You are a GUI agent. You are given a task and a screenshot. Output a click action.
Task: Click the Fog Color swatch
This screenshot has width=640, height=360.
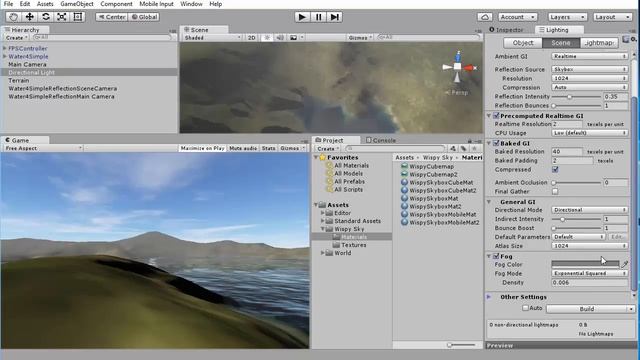585,264
